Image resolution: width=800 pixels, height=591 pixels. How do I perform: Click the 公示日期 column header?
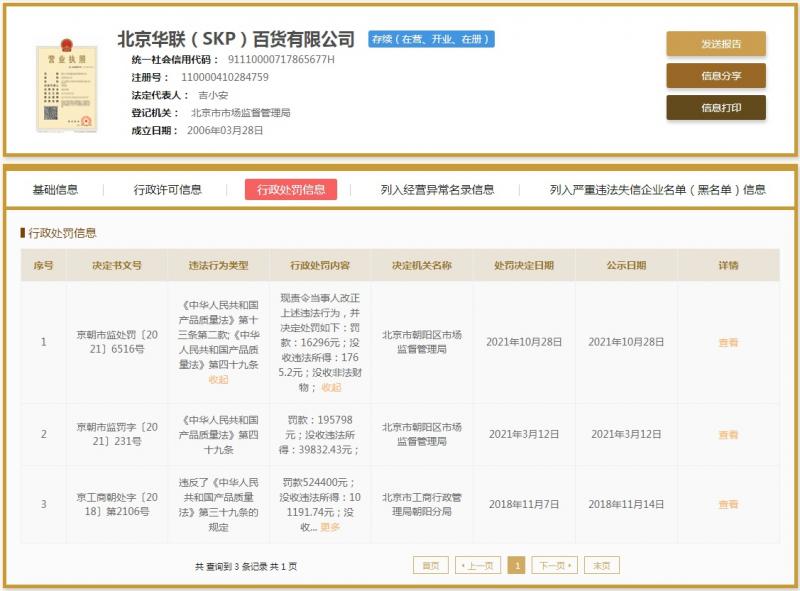(626, 265)
